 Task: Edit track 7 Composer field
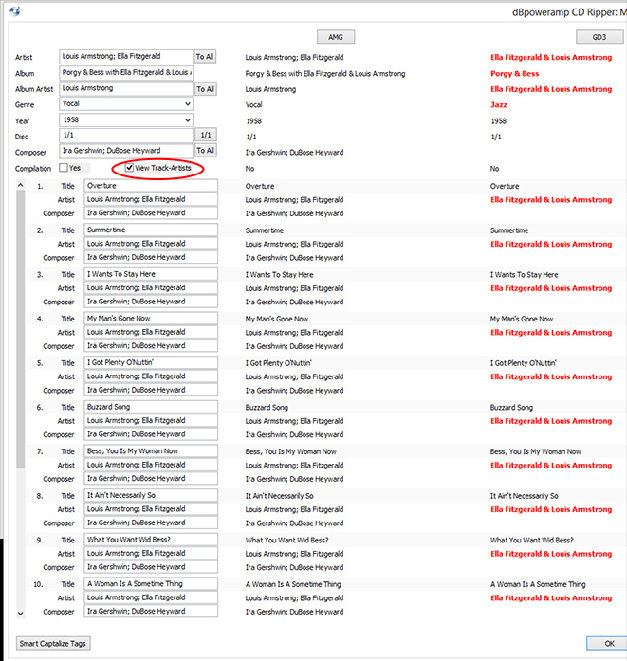[151, 478]
